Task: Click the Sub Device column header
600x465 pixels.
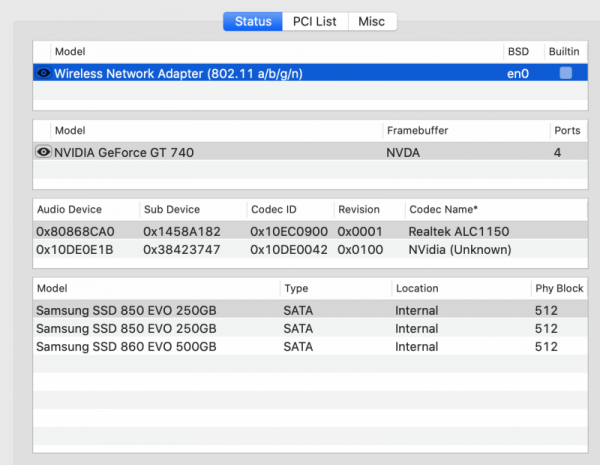Action: pyautogui.click(x=172, y=210)
